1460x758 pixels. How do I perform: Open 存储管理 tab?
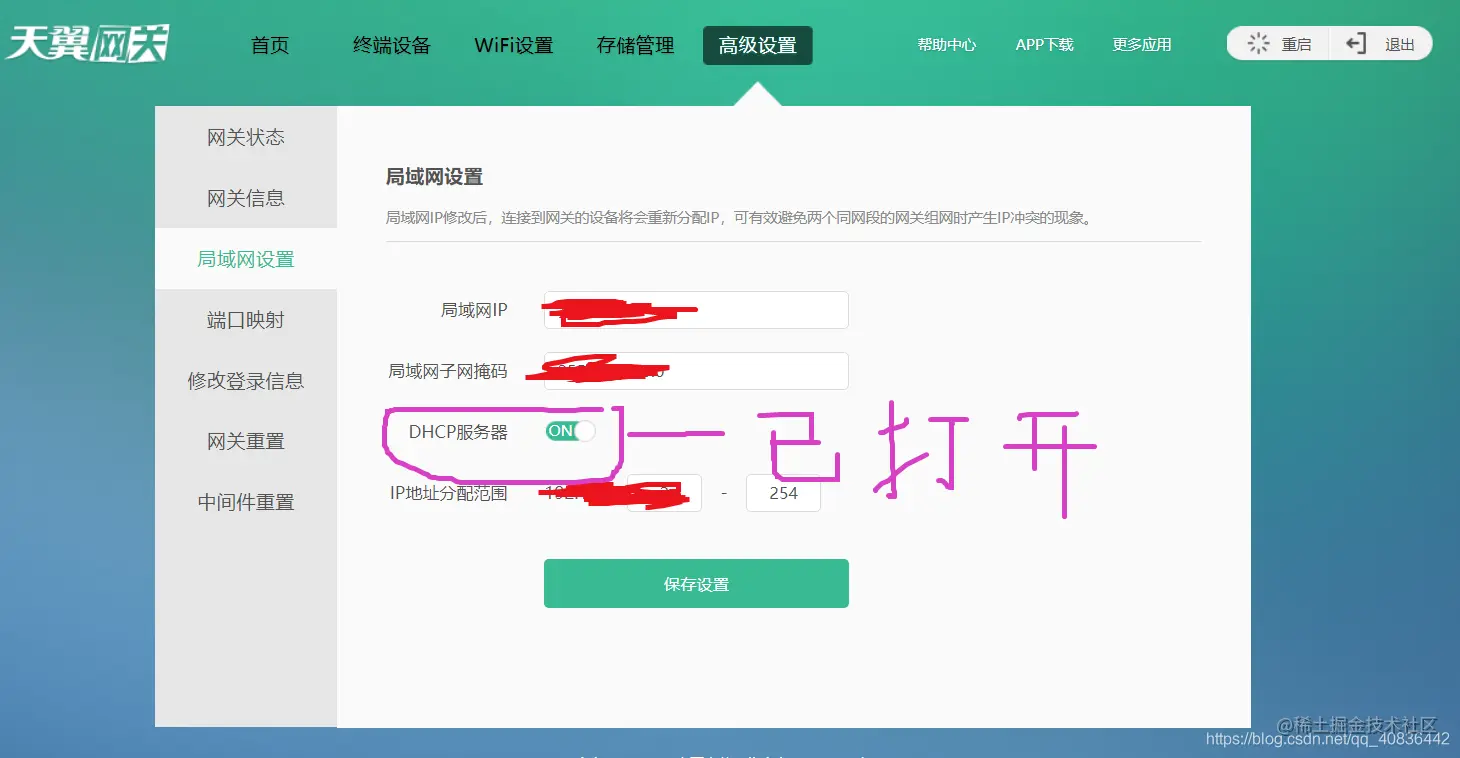click(636, 45)
